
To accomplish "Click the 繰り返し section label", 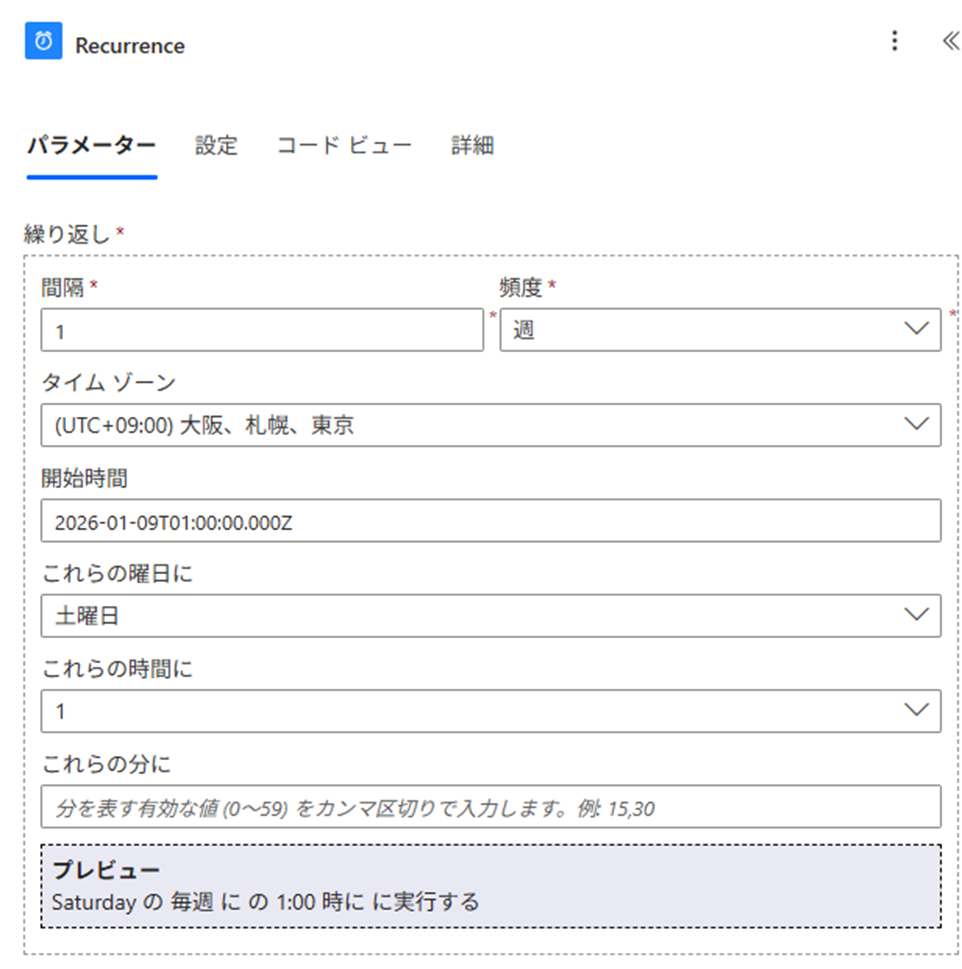I will (67, 234).
